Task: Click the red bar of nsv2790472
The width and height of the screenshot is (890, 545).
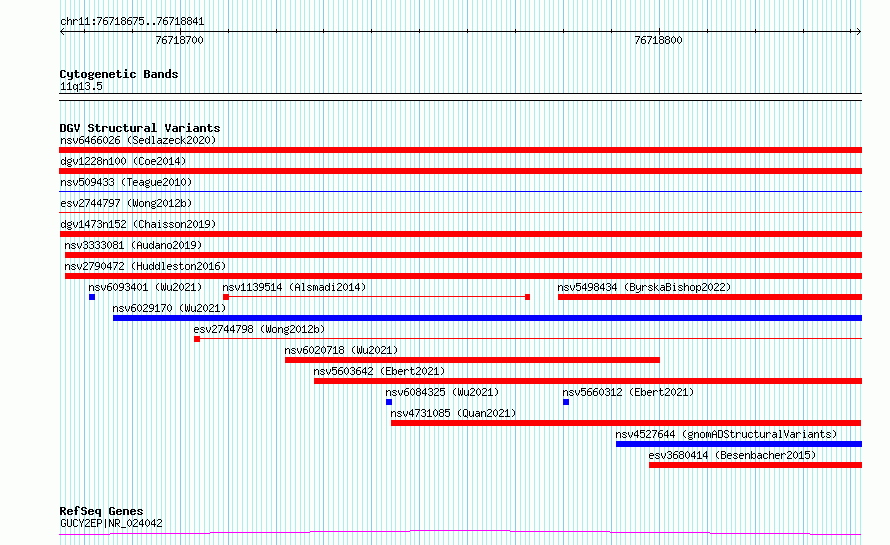Action: click(x=463, y=276)
